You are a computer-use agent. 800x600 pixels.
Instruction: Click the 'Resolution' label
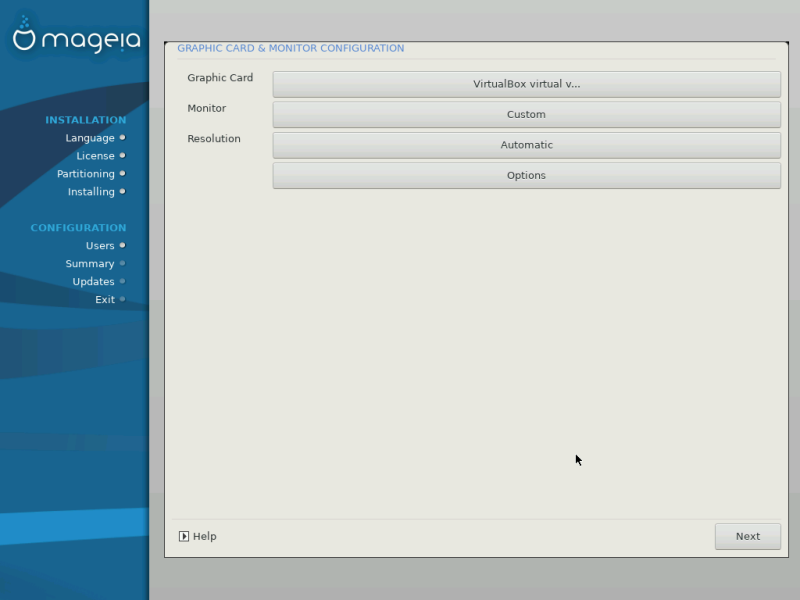tap(214, 139)
